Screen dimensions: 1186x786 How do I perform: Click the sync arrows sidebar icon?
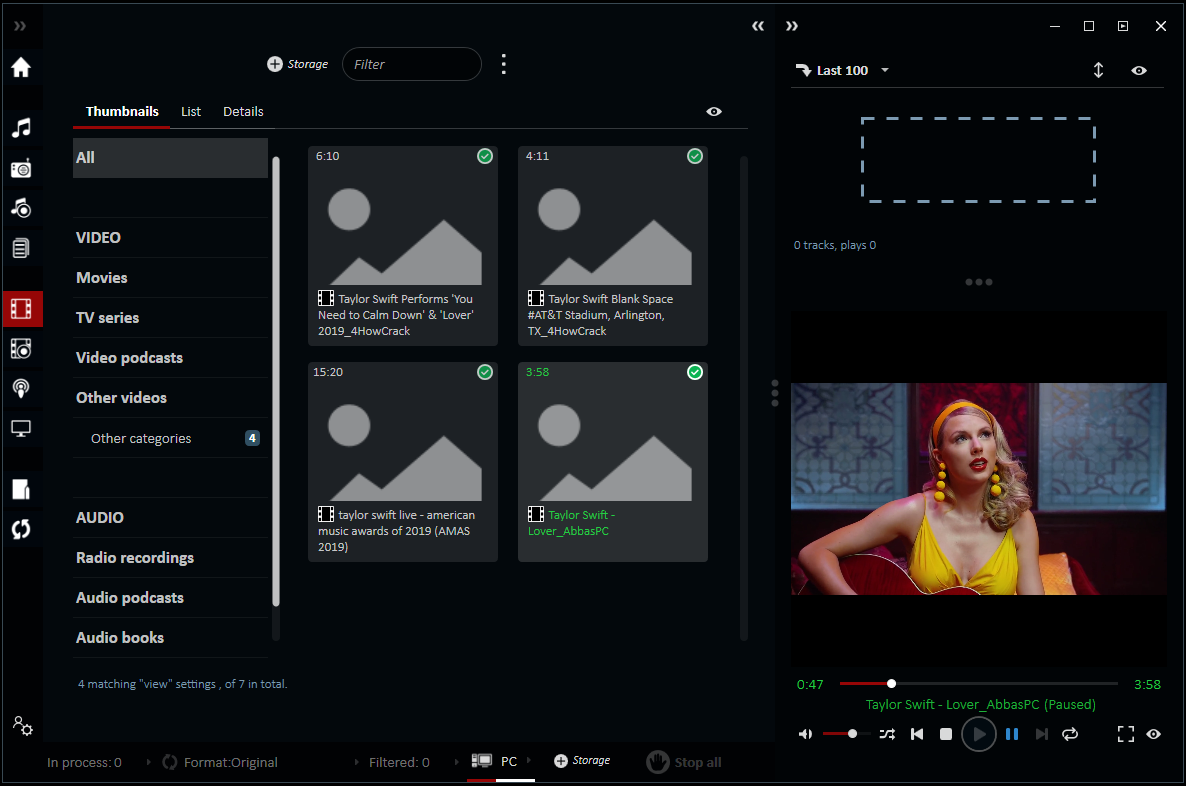click(x=21, y=530)
